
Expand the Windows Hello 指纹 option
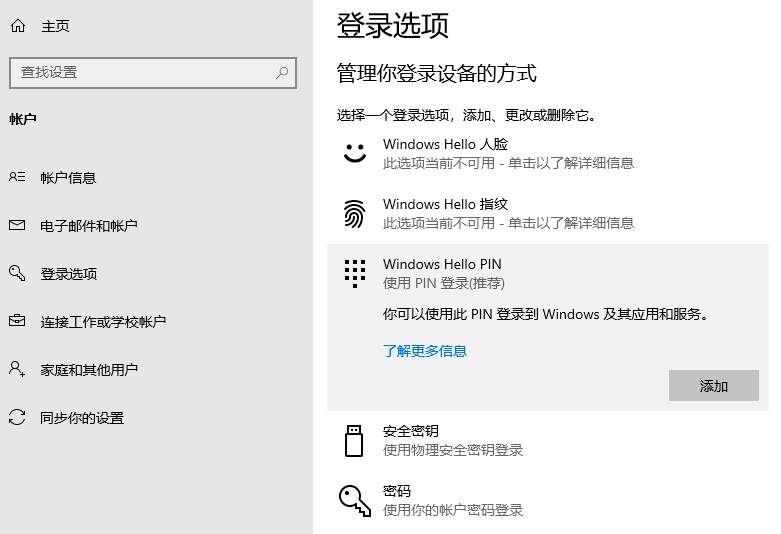(x=548, y=214)
